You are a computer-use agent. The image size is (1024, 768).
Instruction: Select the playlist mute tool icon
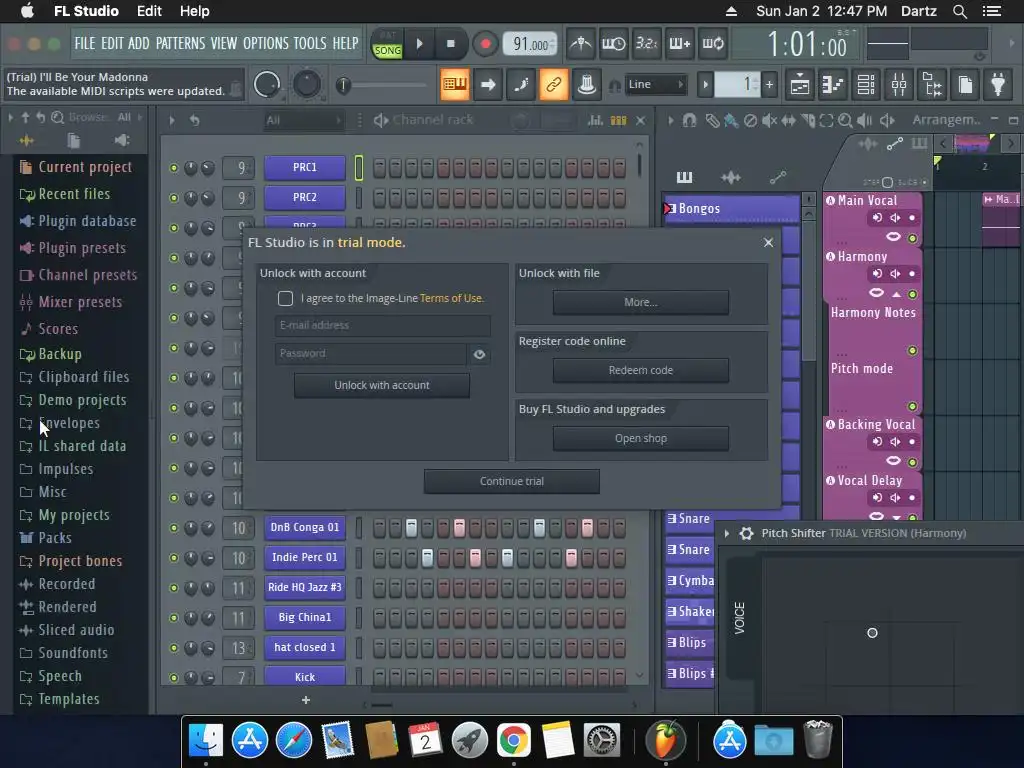(770, 120)
